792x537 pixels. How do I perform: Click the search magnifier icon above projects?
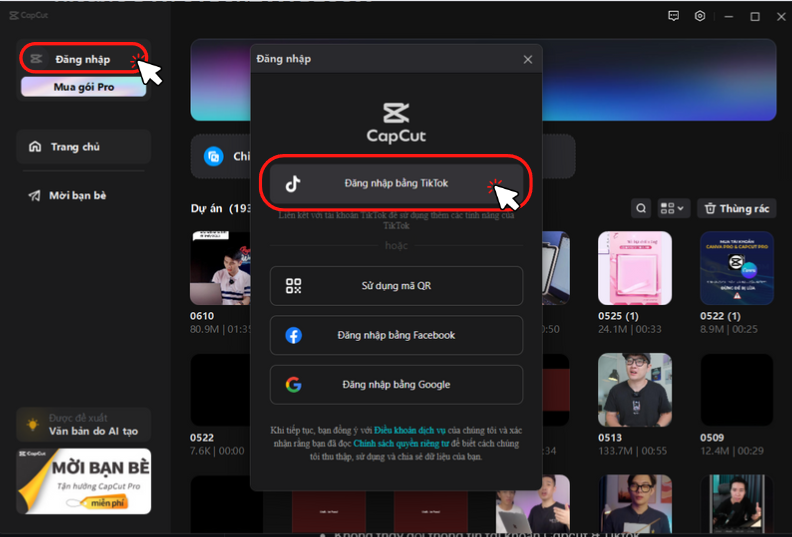coord(641,208)
